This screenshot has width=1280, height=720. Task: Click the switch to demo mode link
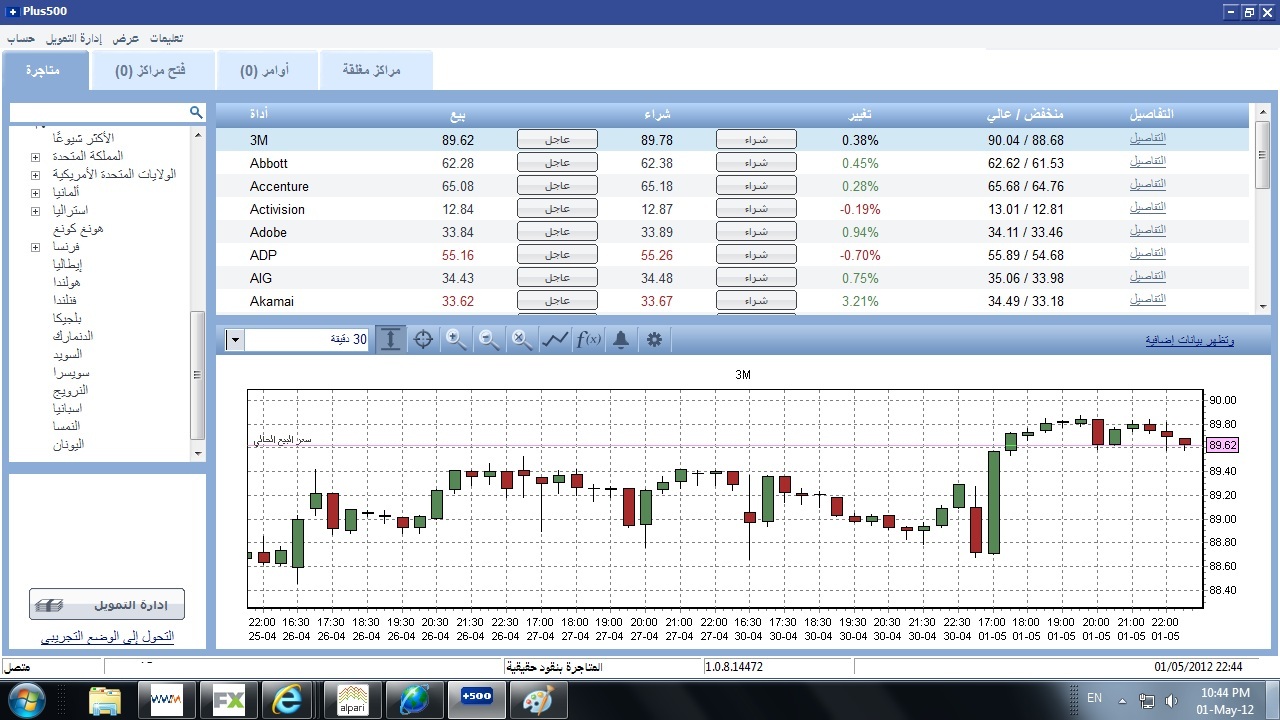coord(107,637)
